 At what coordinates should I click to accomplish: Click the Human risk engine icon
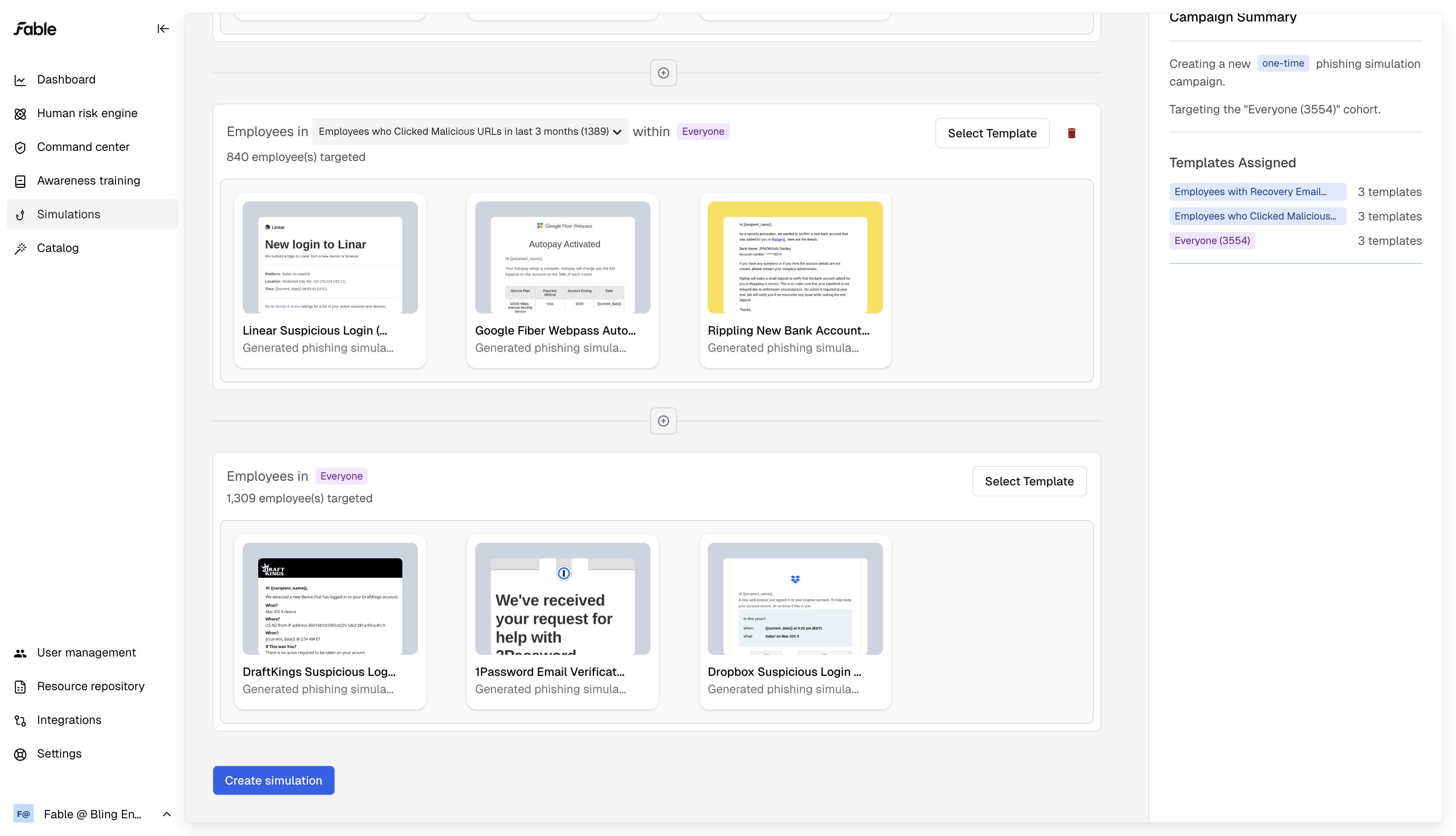pos(20,114)
